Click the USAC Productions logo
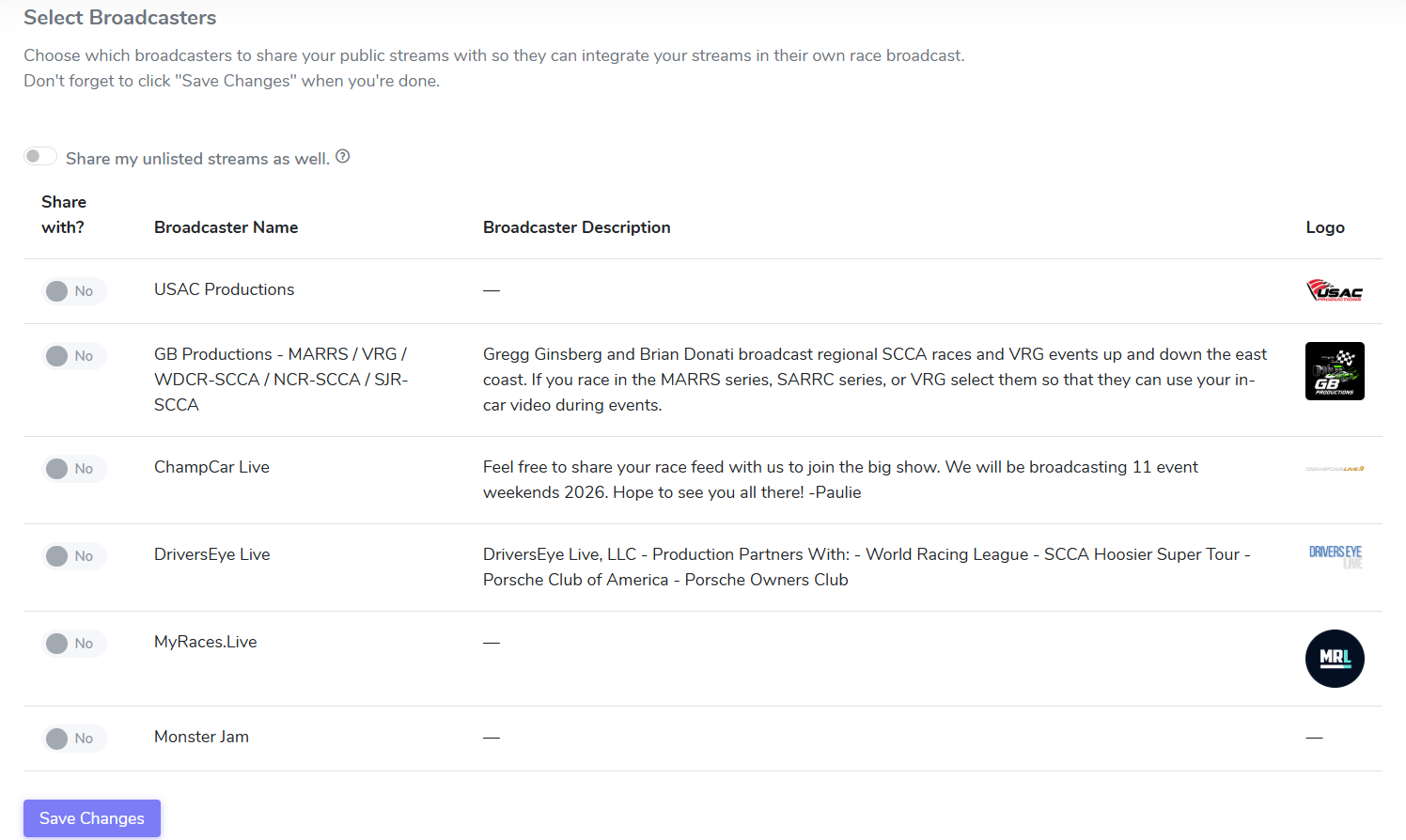The image size is (1406, 840). pyautogui.click(x=1334, y=290)
